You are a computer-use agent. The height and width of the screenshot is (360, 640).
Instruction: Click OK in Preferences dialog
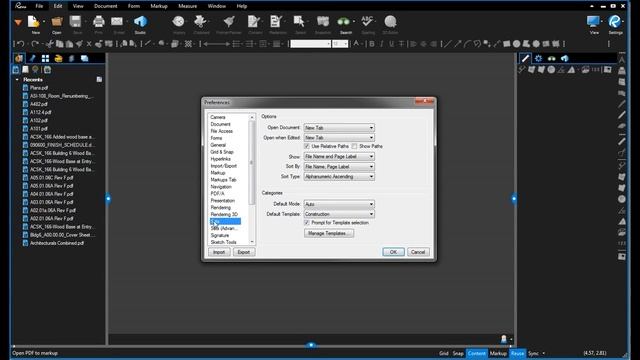click(393, 252)
